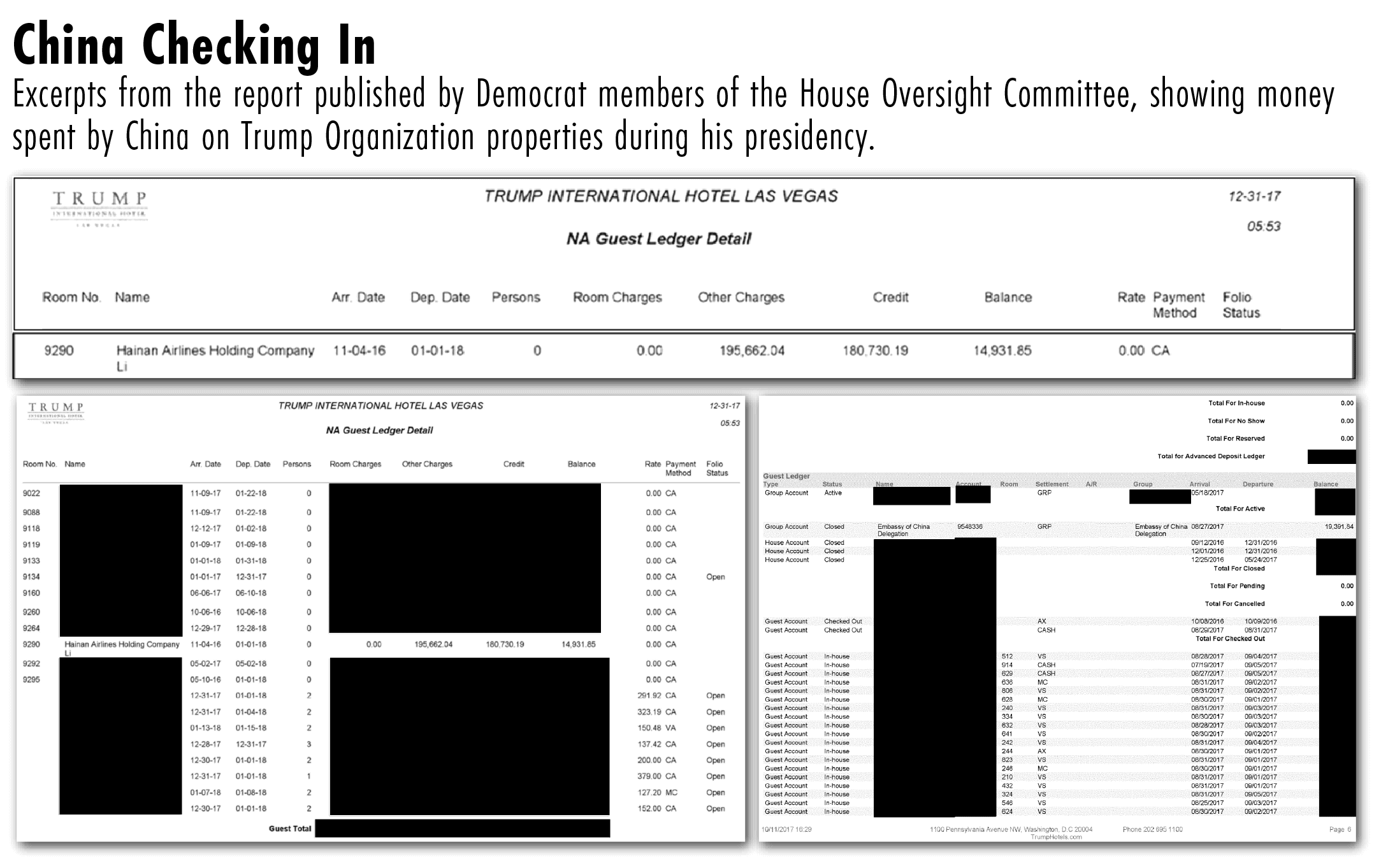Image resolution: width=1381 pixels, height=868 pixels.
Task: Click room 512 in the guest ledger
Action: coord(1007,656)
